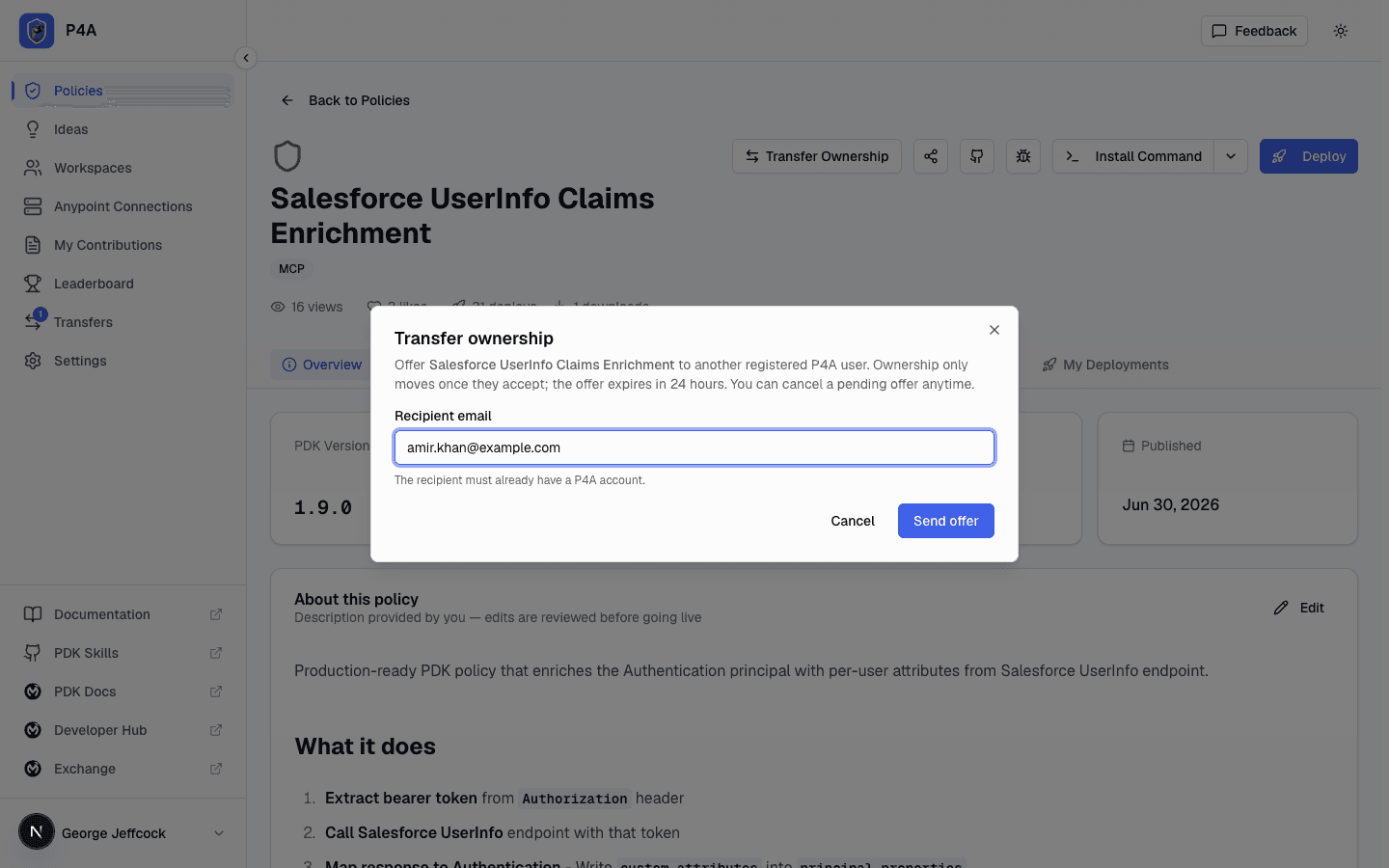Expand the Install Command dropdown arrow

pyautogui.click(x=1231, y=156)
